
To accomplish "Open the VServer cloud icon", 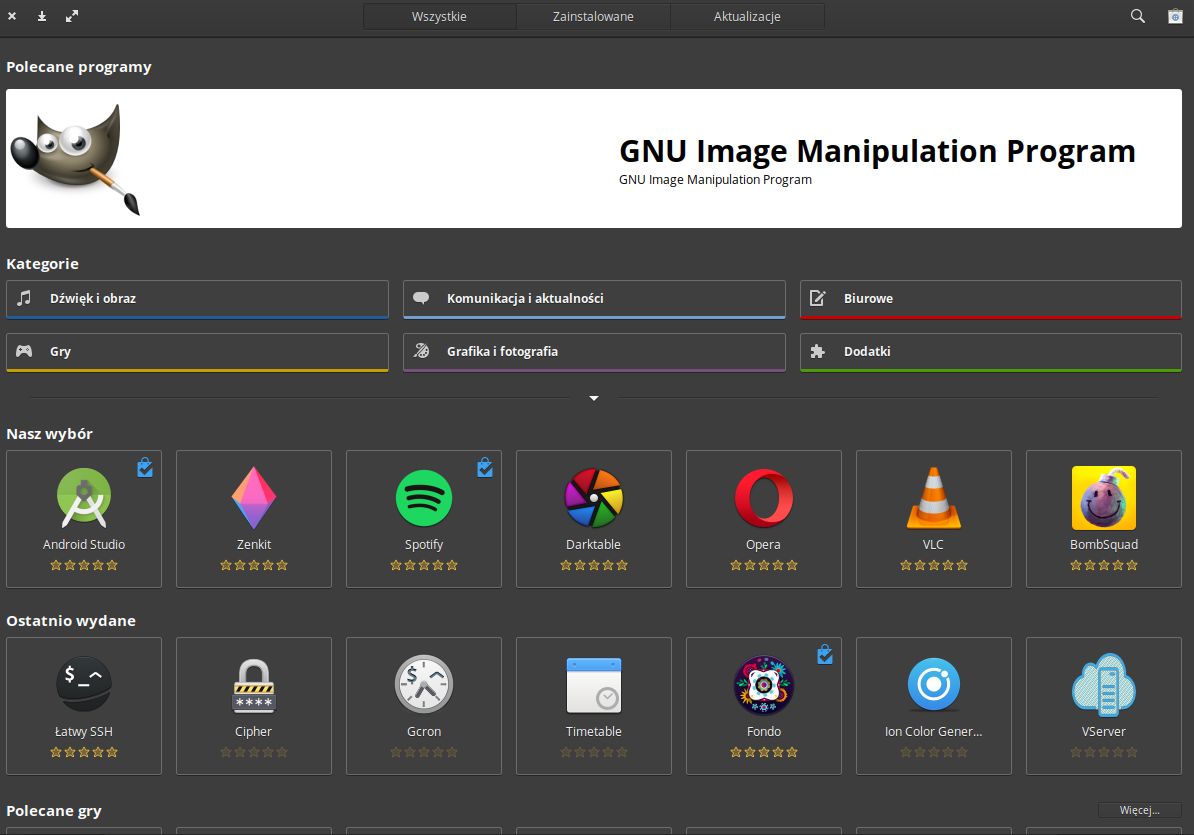I will 1103,685.
